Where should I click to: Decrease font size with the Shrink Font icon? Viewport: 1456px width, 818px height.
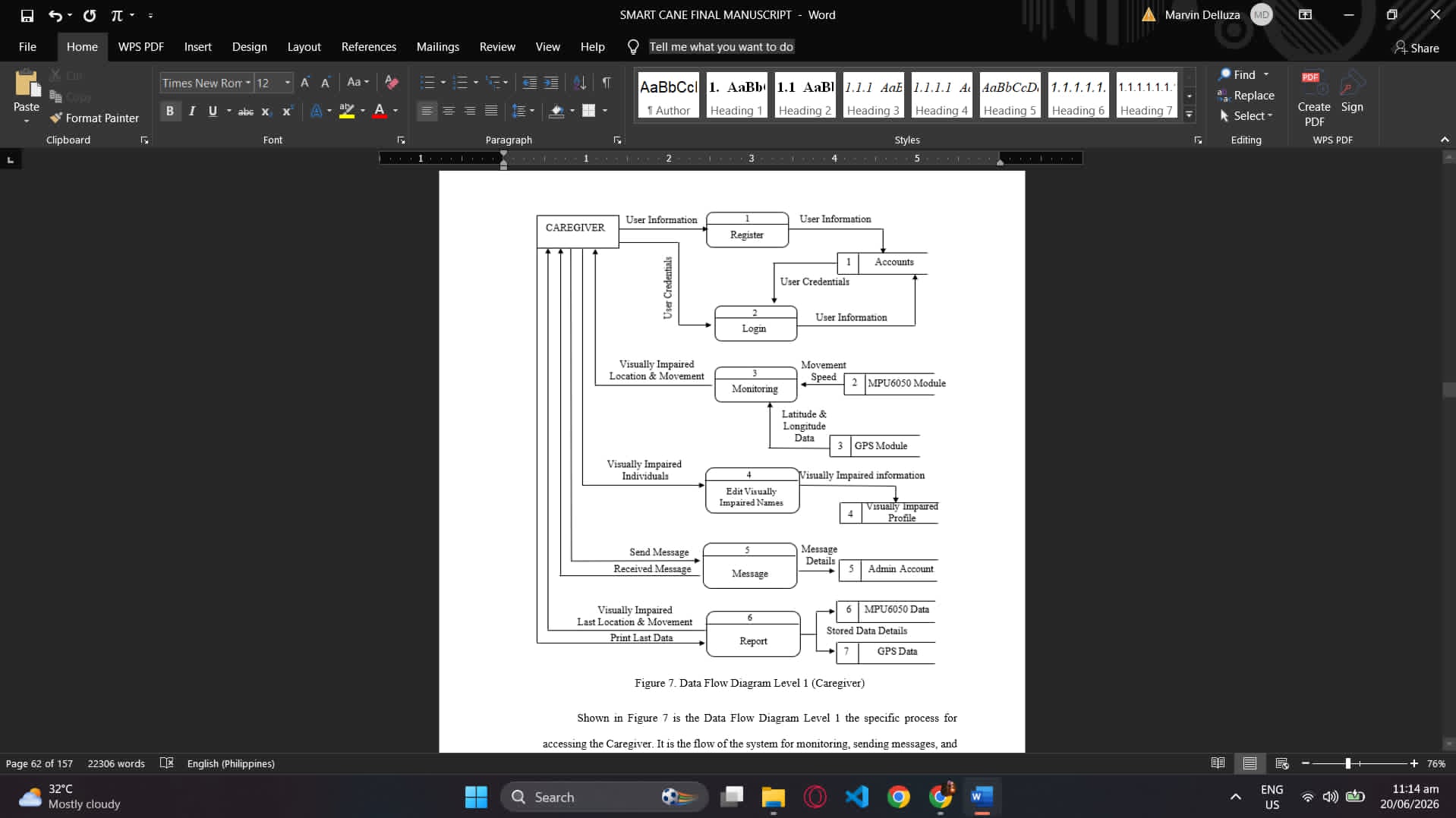point(325,83)
